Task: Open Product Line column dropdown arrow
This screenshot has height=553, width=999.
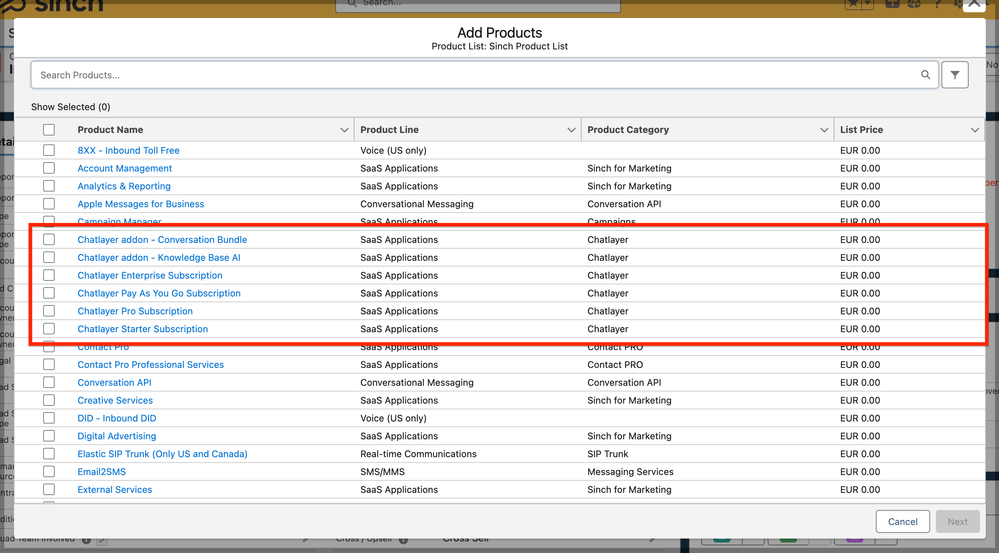Action: [571, 130]
